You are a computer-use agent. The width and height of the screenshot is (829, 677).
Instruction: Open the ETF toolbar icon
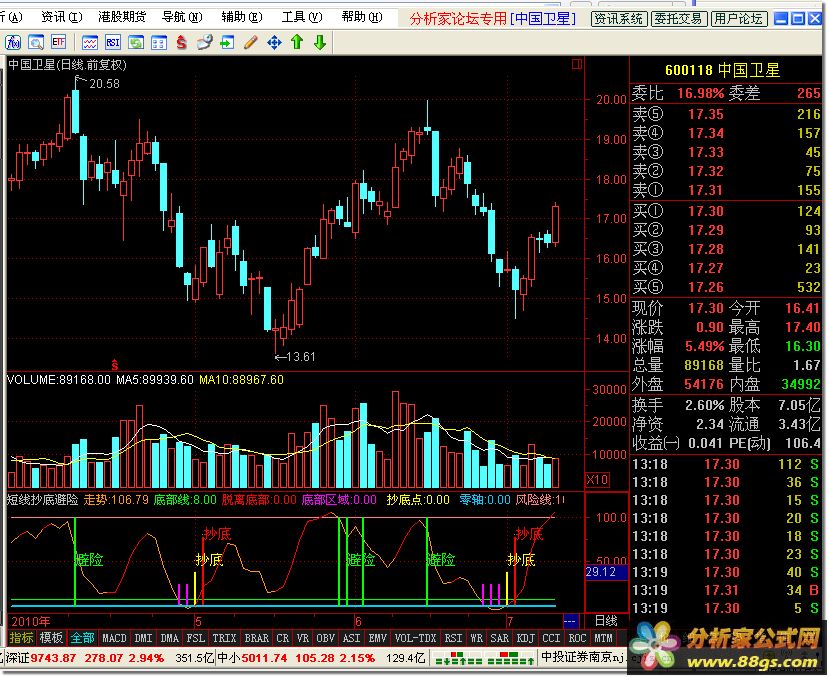[x=59, y=42]
